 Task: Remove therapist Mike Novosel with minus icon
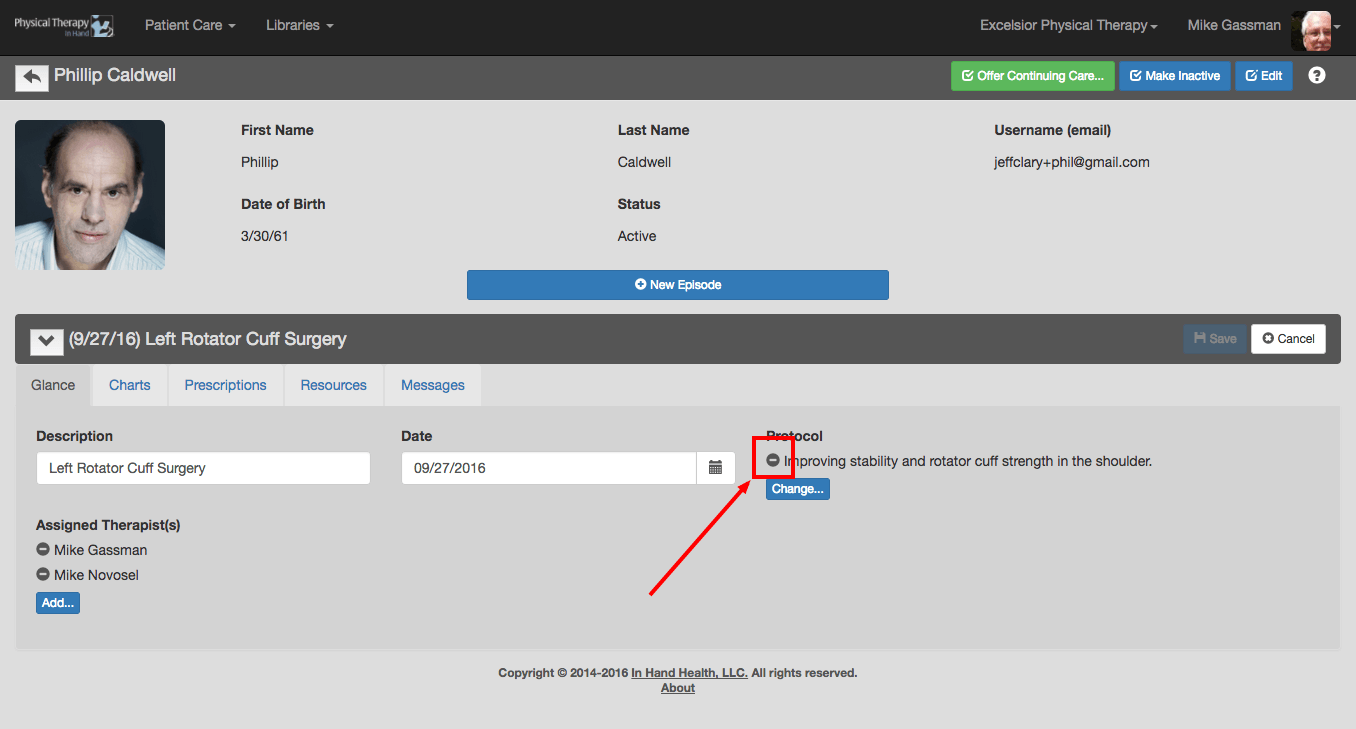tap(43, 575)
